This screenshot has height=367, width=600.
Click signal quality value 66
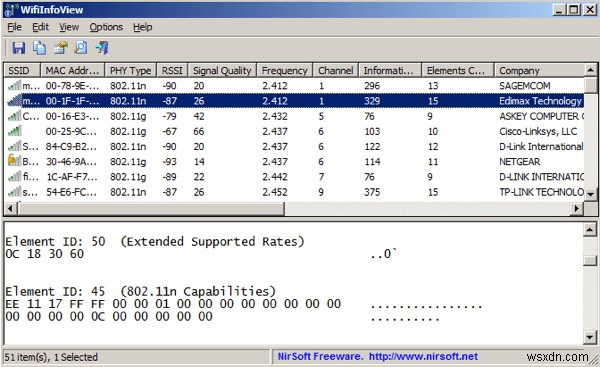coord(199,131)
